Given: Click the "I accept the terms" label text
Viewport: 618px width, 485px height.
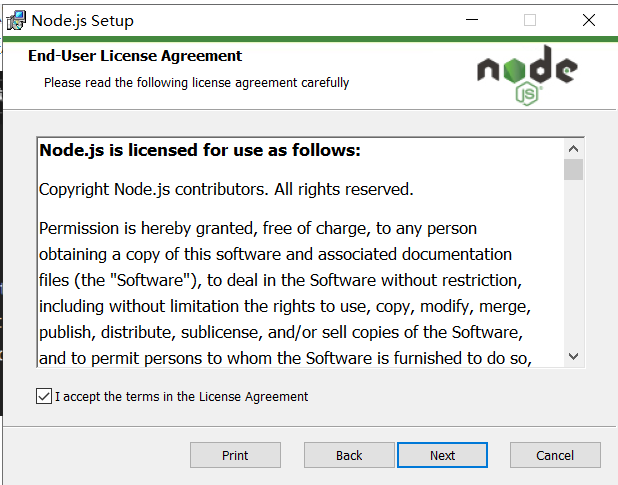Looking at the screenshot, I should point(181,397).
